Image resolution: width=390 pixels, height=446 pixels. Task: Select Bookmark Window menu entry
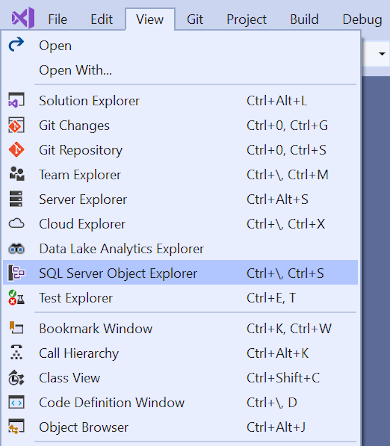point(180,328)
